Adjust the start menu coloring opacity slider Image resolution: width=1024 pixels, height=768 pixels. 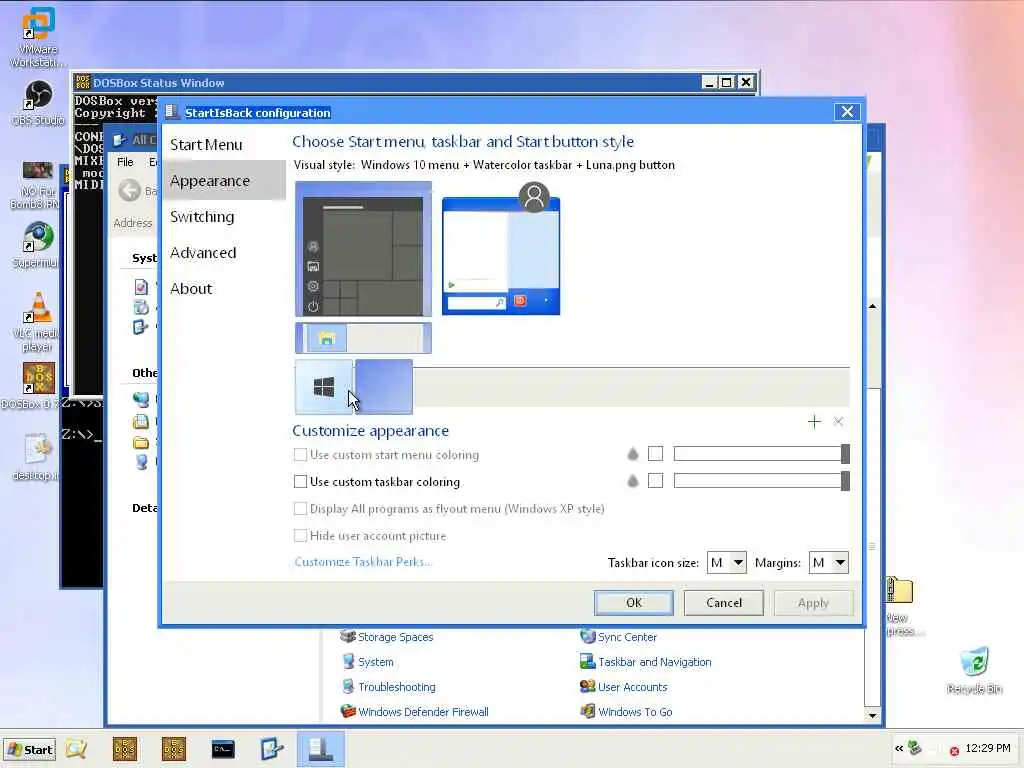(x=761, y=454)
